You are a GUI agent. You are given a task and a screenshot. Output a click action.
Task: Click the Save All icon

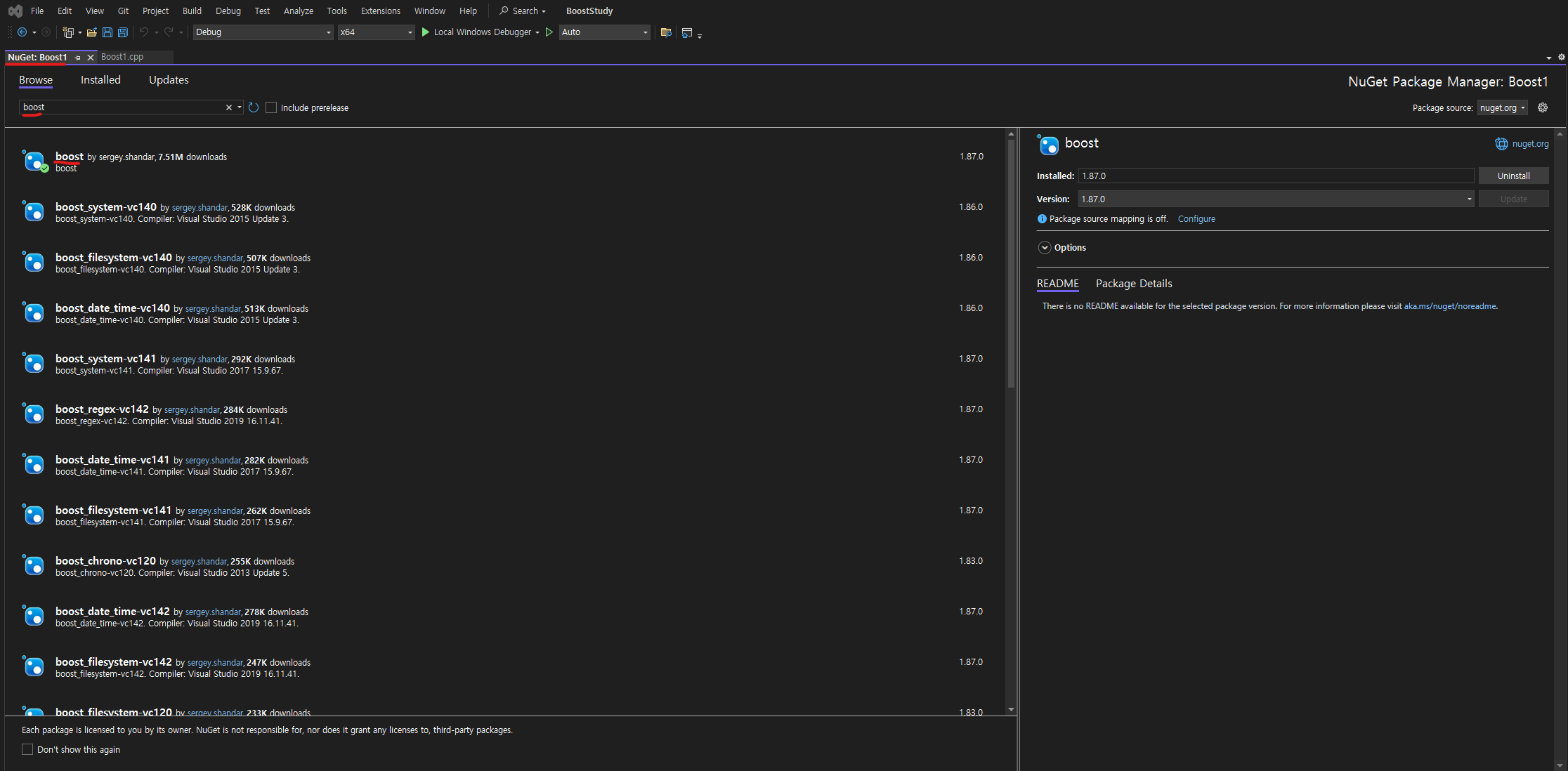point(123,32)
